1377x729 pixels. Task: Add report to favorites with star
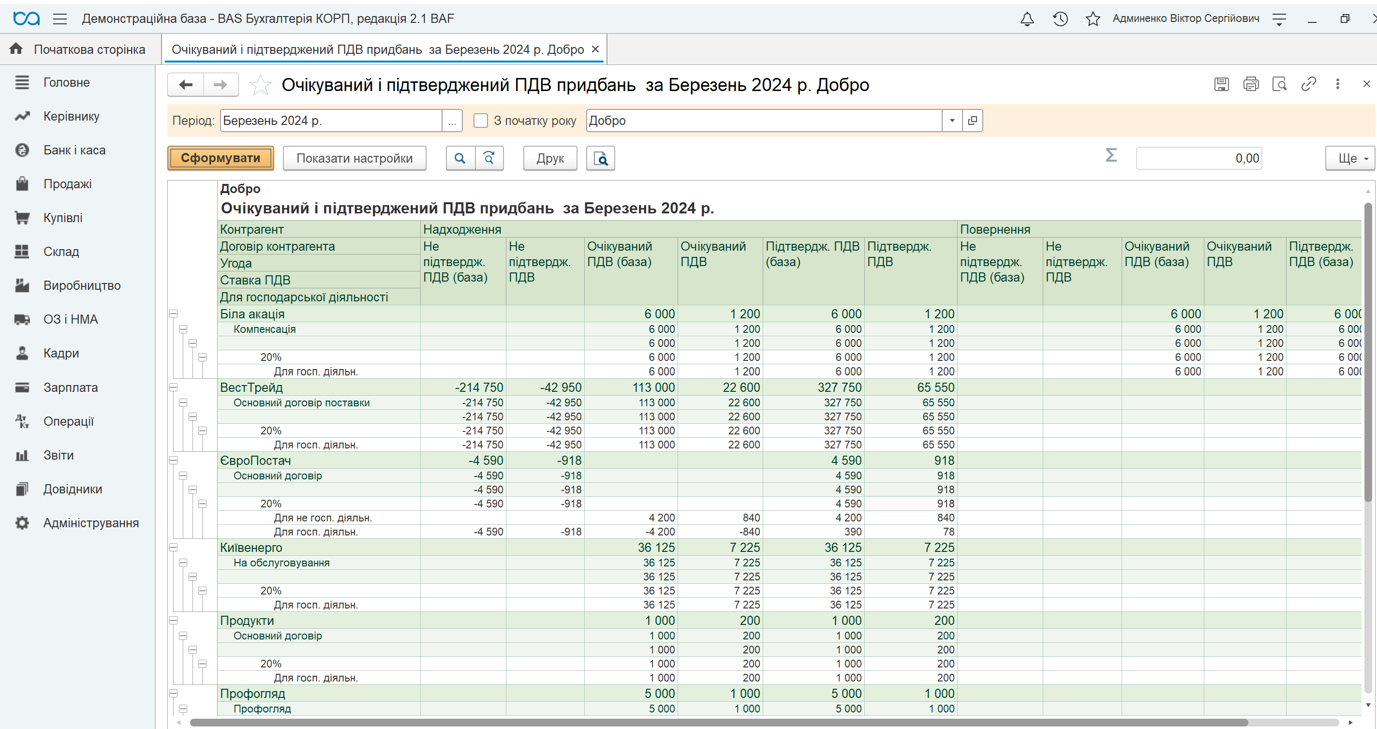pyautogui.click(x=260, y=85)
